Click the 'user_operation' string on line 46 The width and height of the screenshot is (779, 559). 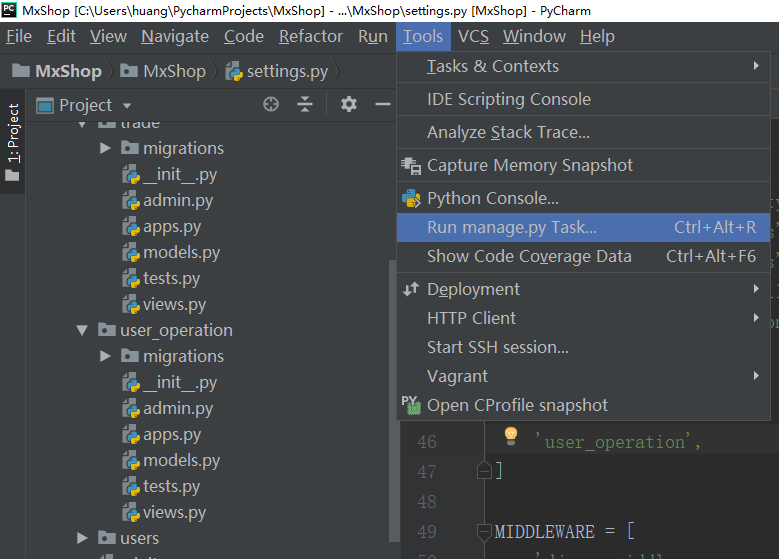(614, 442)
